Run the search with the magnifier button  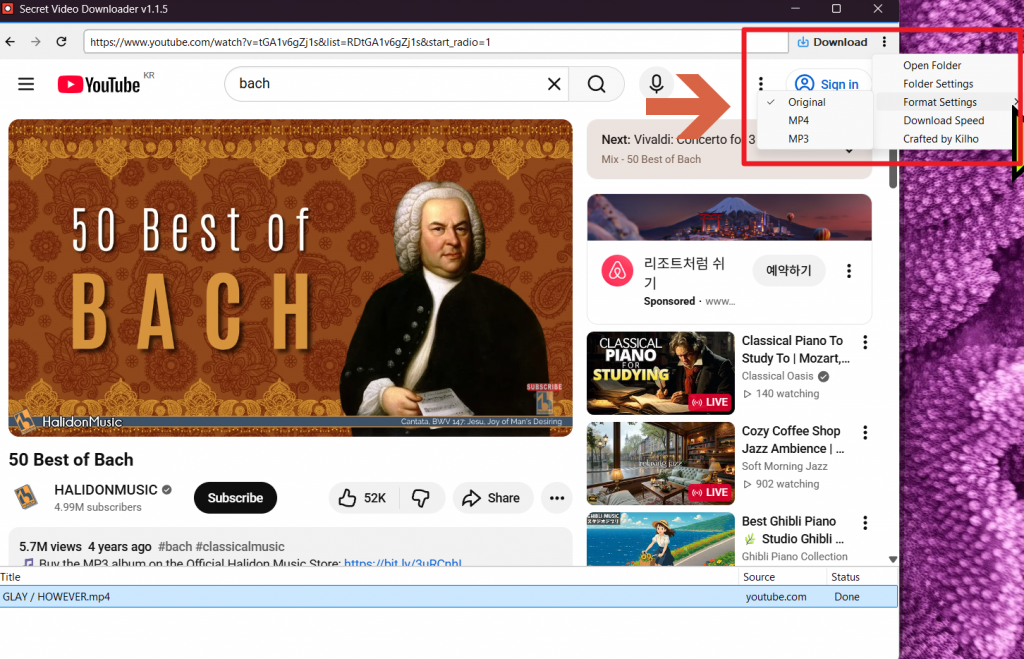[596, 84]
